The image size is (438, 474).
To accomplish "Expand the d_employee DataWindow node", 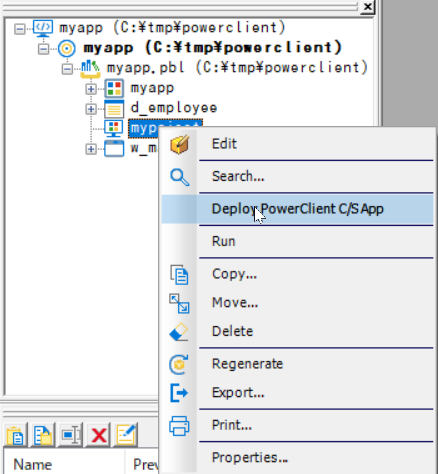I will tap(91, 109).
